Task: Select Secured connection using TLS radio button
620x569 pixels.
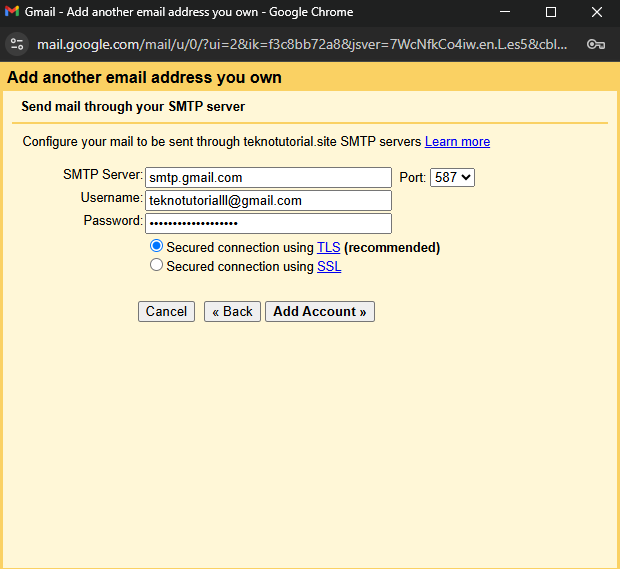Action: pyautogui.click(x=156, y=246)
